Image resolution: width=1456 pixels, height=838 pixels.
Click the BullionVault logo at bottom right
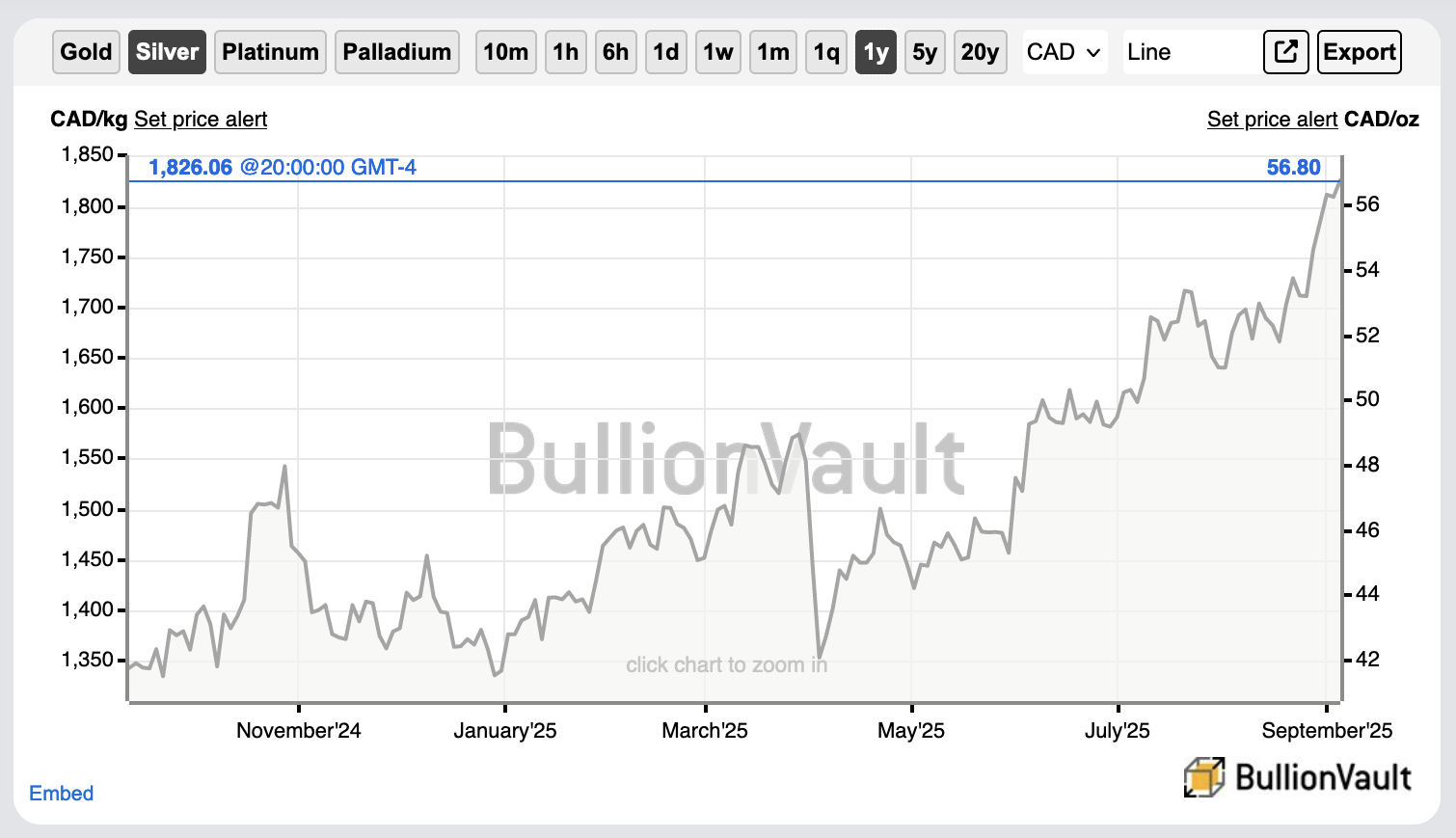point(1298,777)
